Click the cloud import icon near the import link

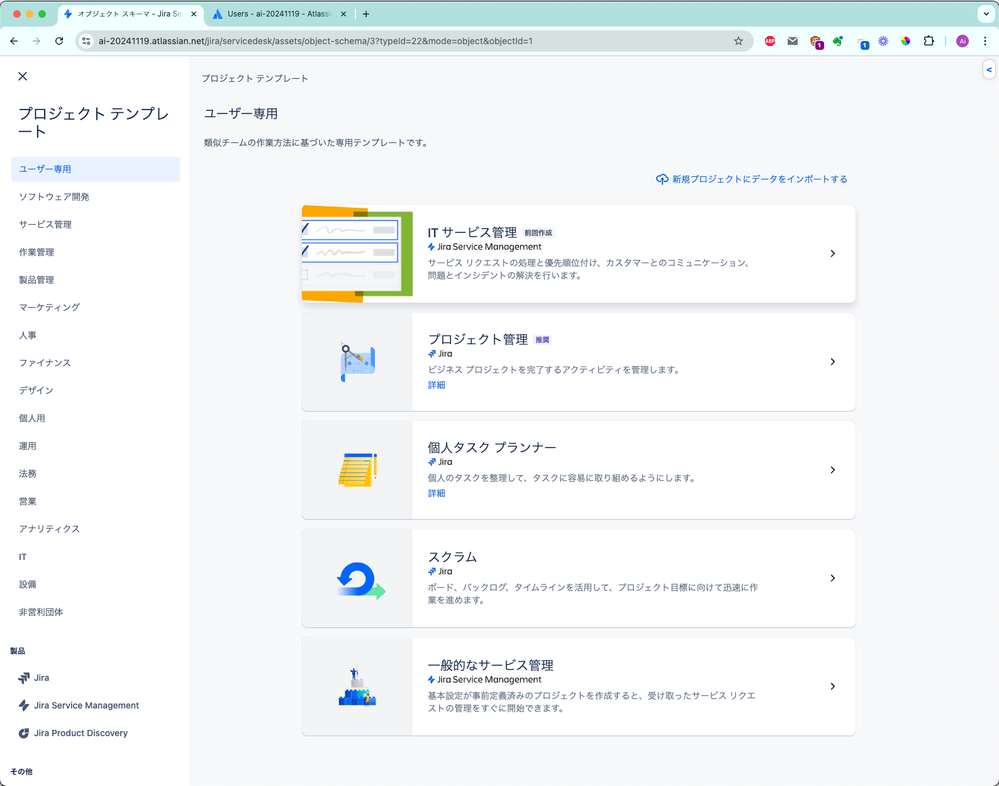click(663, 178)
